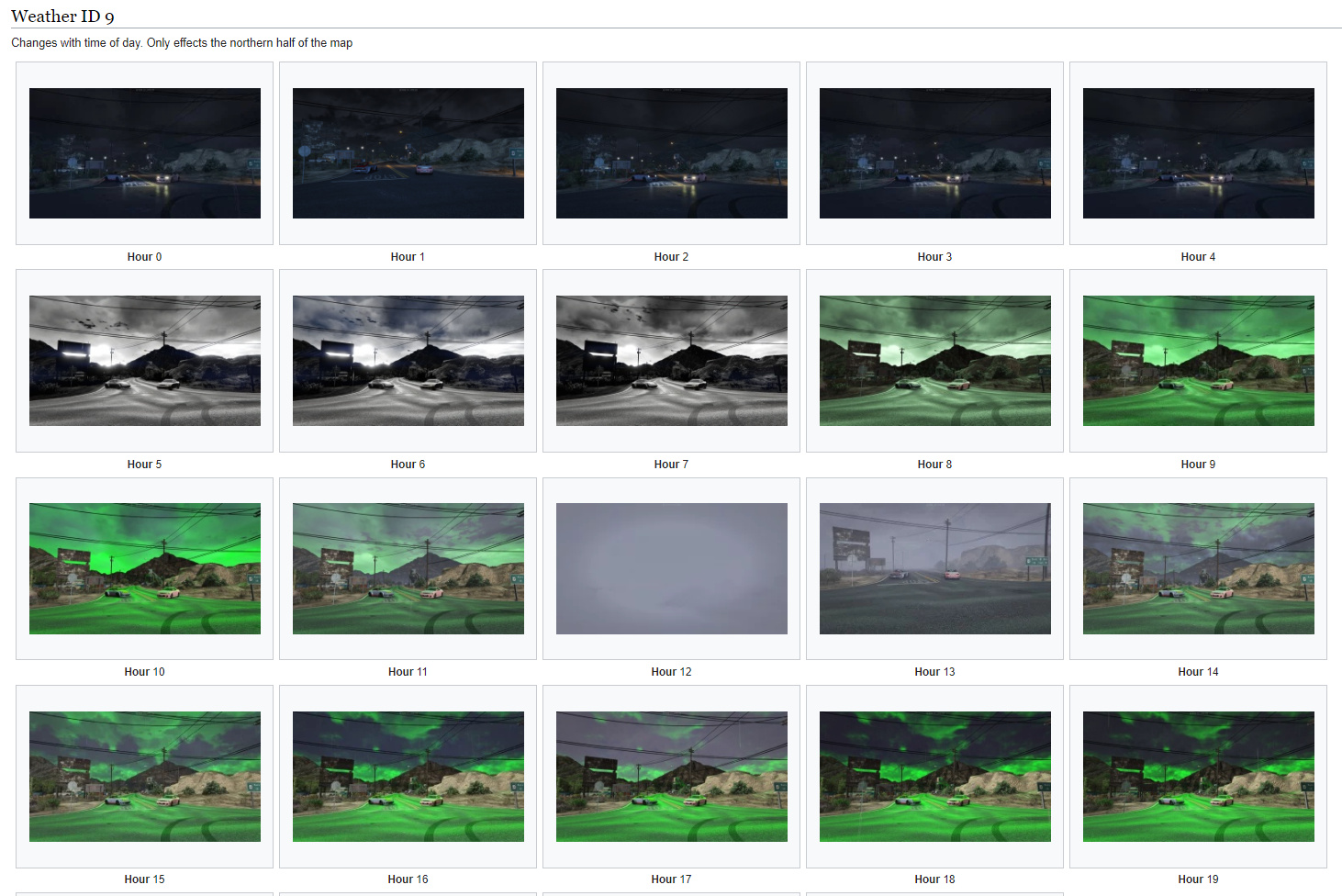Select the Hour 13 gray road thumbnail
Screen dimensions: 1342x896
(935, 568)
